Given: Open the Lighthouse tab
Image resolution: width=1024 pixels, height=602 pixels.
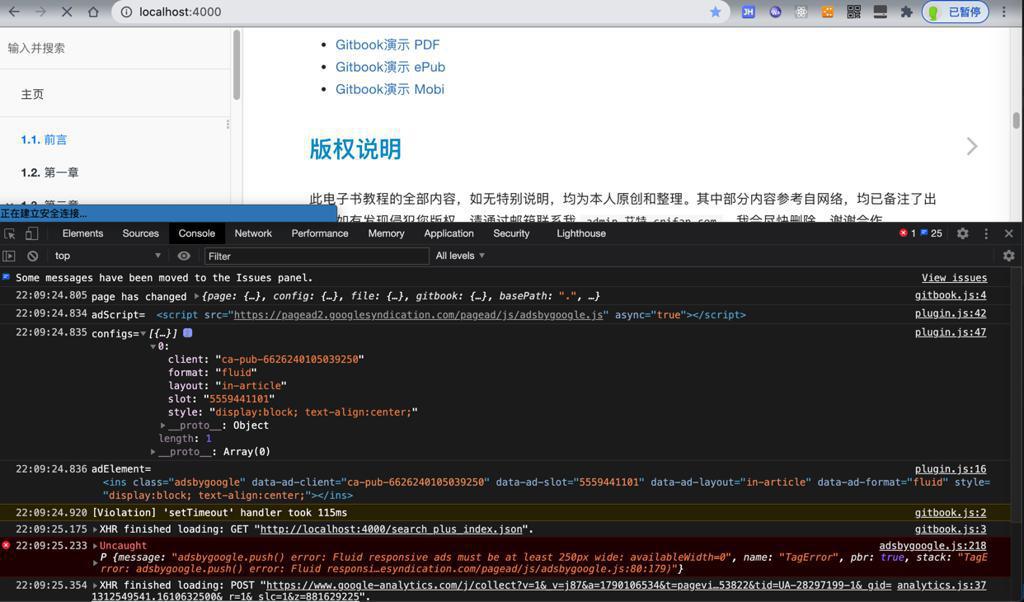Looking at the screenshot, I should (x=581, y=233).
